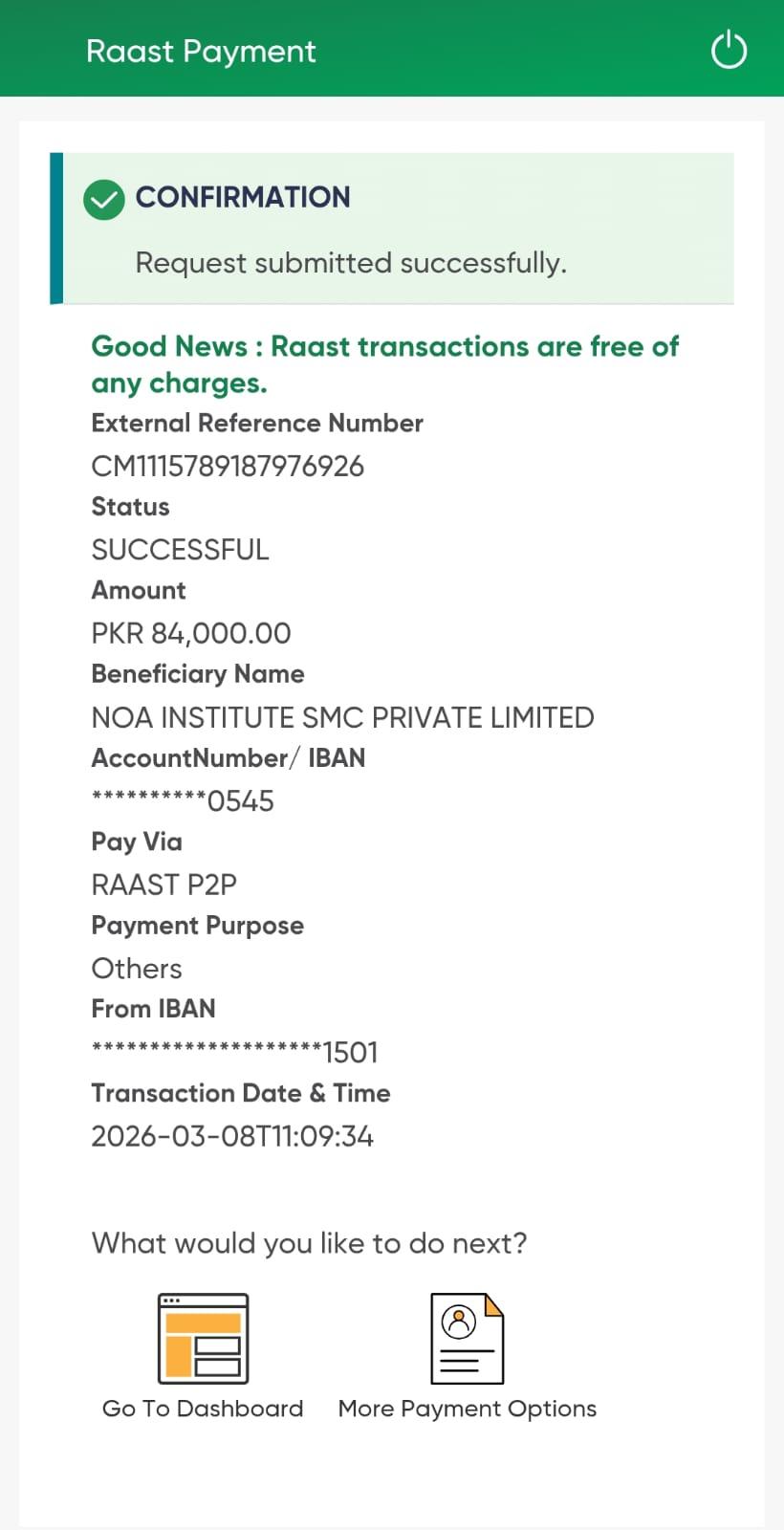The image size is (784, 1530).
Task: Click the CONFIRMATION heading
Action: [243, 197]
